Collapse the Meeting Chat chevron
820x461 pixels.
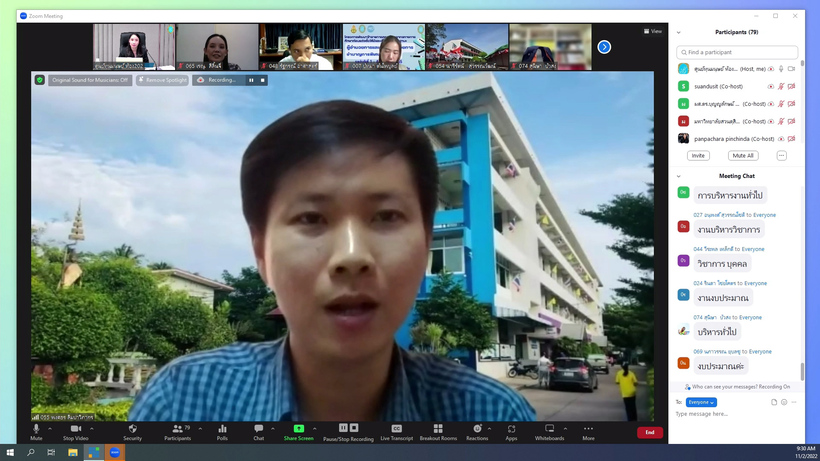[679, 176]
